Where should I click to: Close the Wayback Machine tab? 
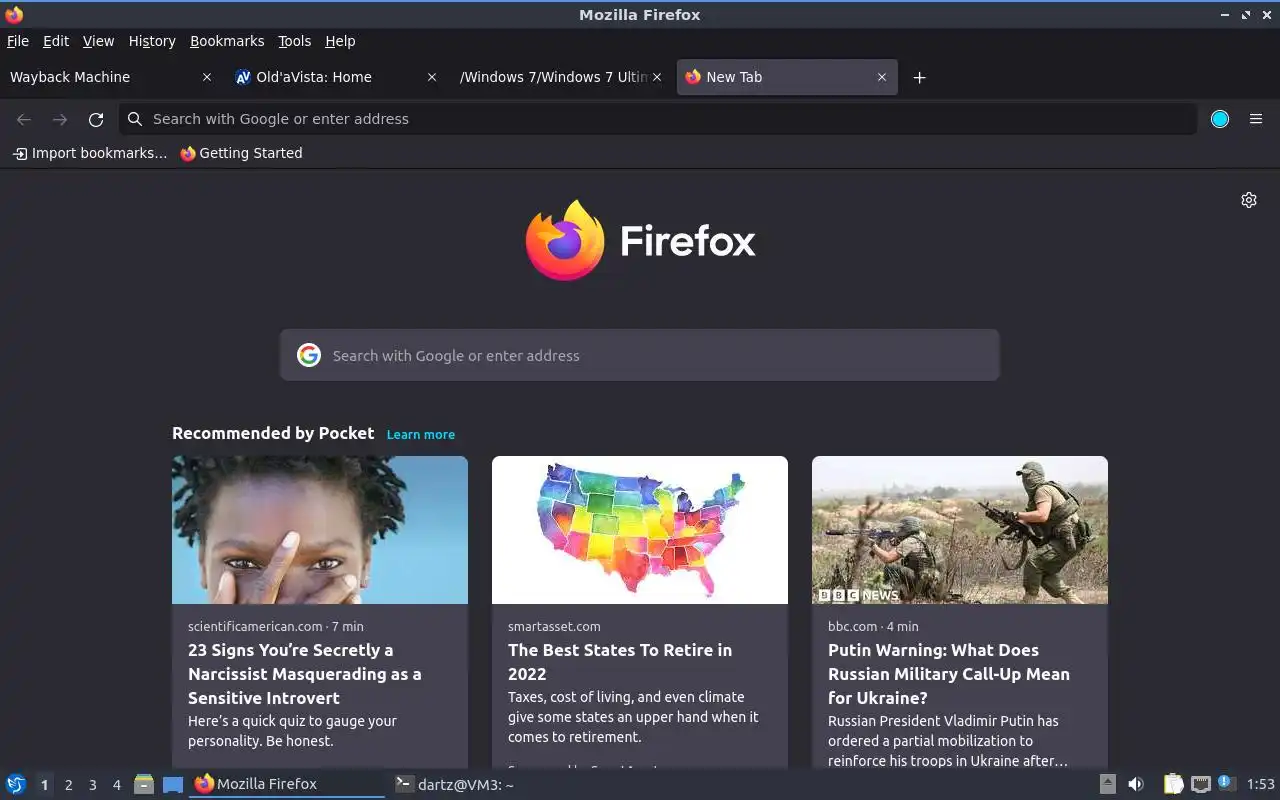coord(207,77)
